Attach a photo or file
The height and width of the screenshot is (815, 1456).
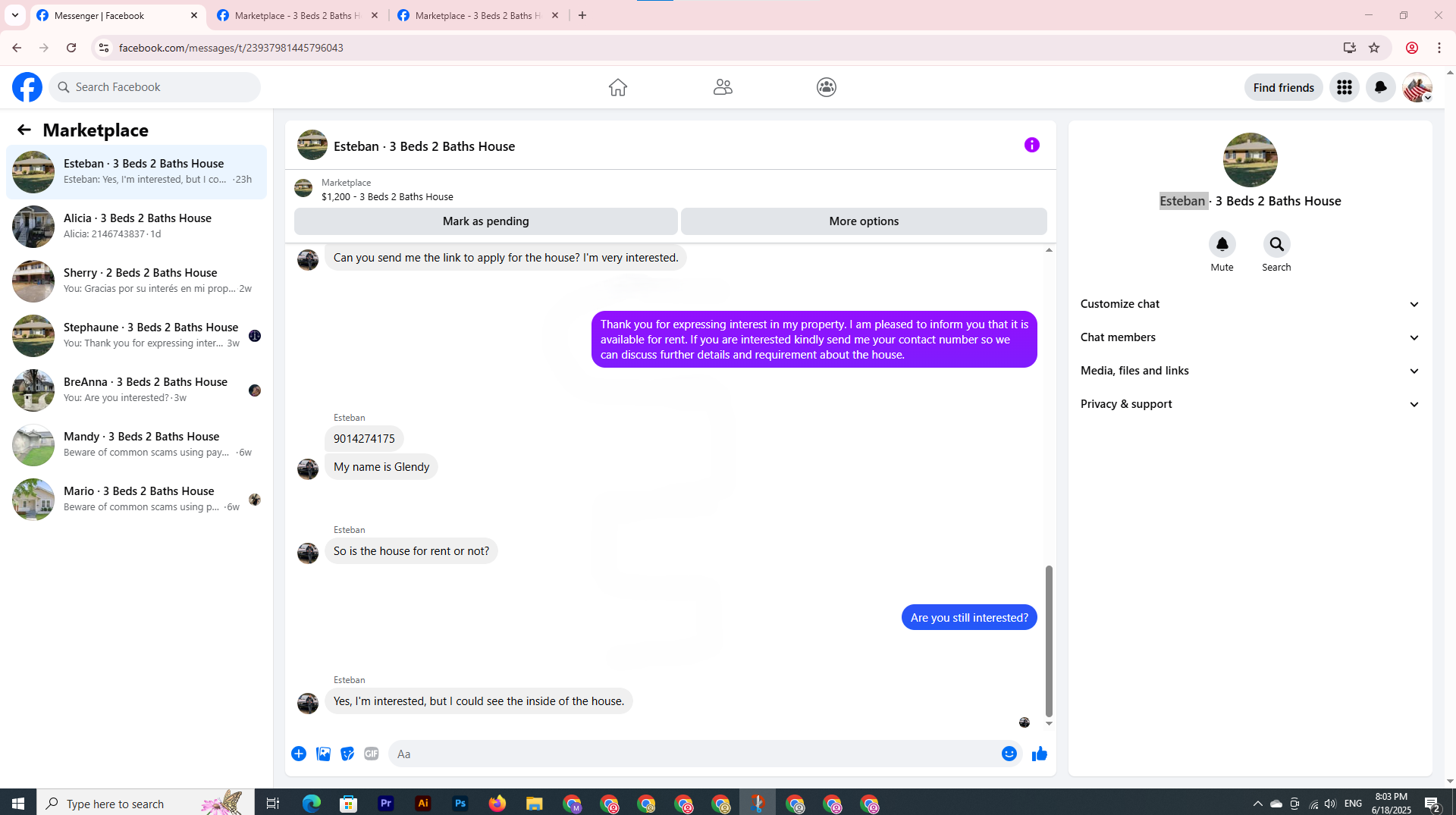(323, 754)
